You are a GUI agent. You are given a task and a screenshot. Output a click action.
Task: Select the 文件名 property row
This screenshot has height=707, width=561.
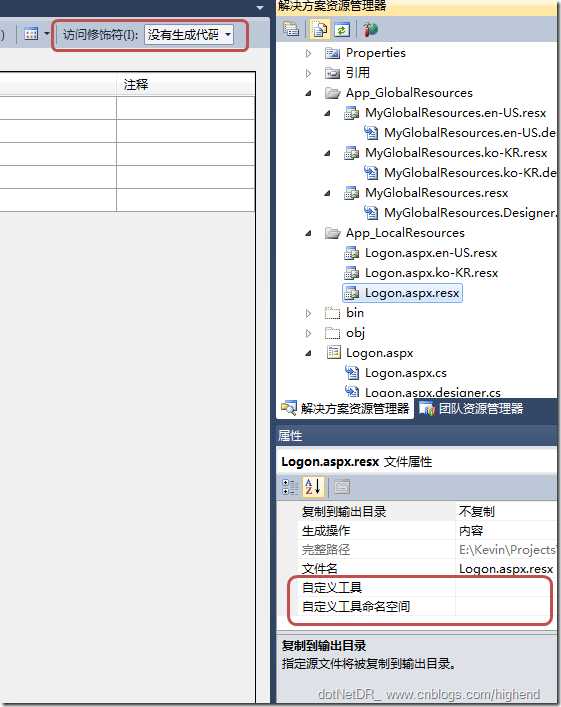[320, 569]
